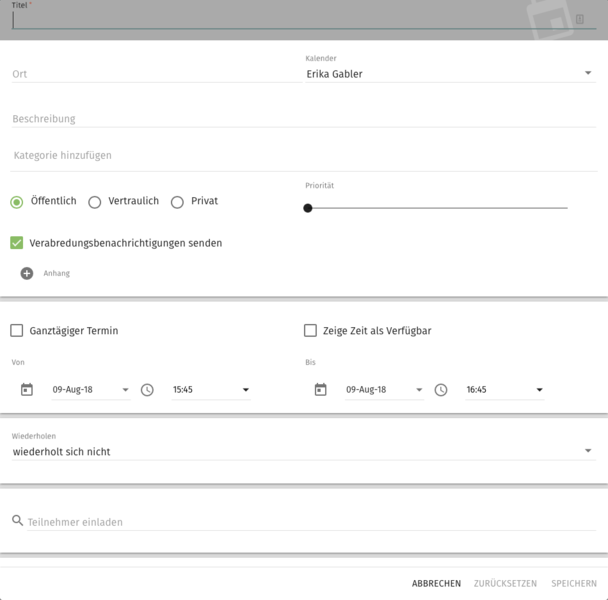This screenshot has height=600, width=608.
Task: Open the Von date calendar icon
Action: click(27, 389)
